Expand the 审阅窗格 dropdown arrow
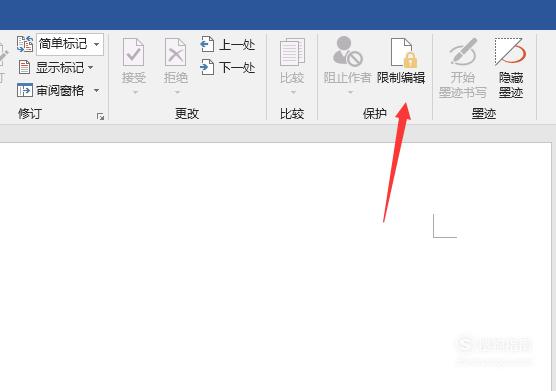 tap(96, 91)
